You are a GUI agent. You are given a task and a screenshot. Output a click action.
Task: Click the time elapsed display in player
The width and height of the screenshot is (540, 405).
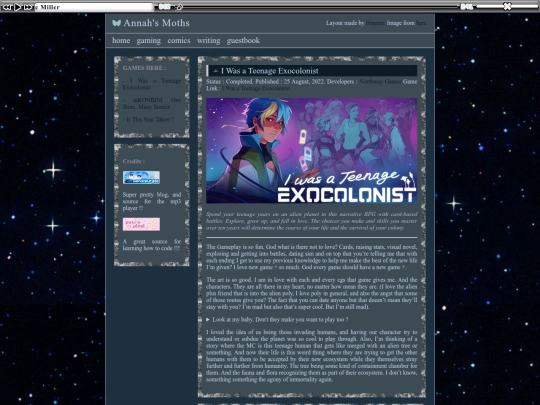[164, 7]
